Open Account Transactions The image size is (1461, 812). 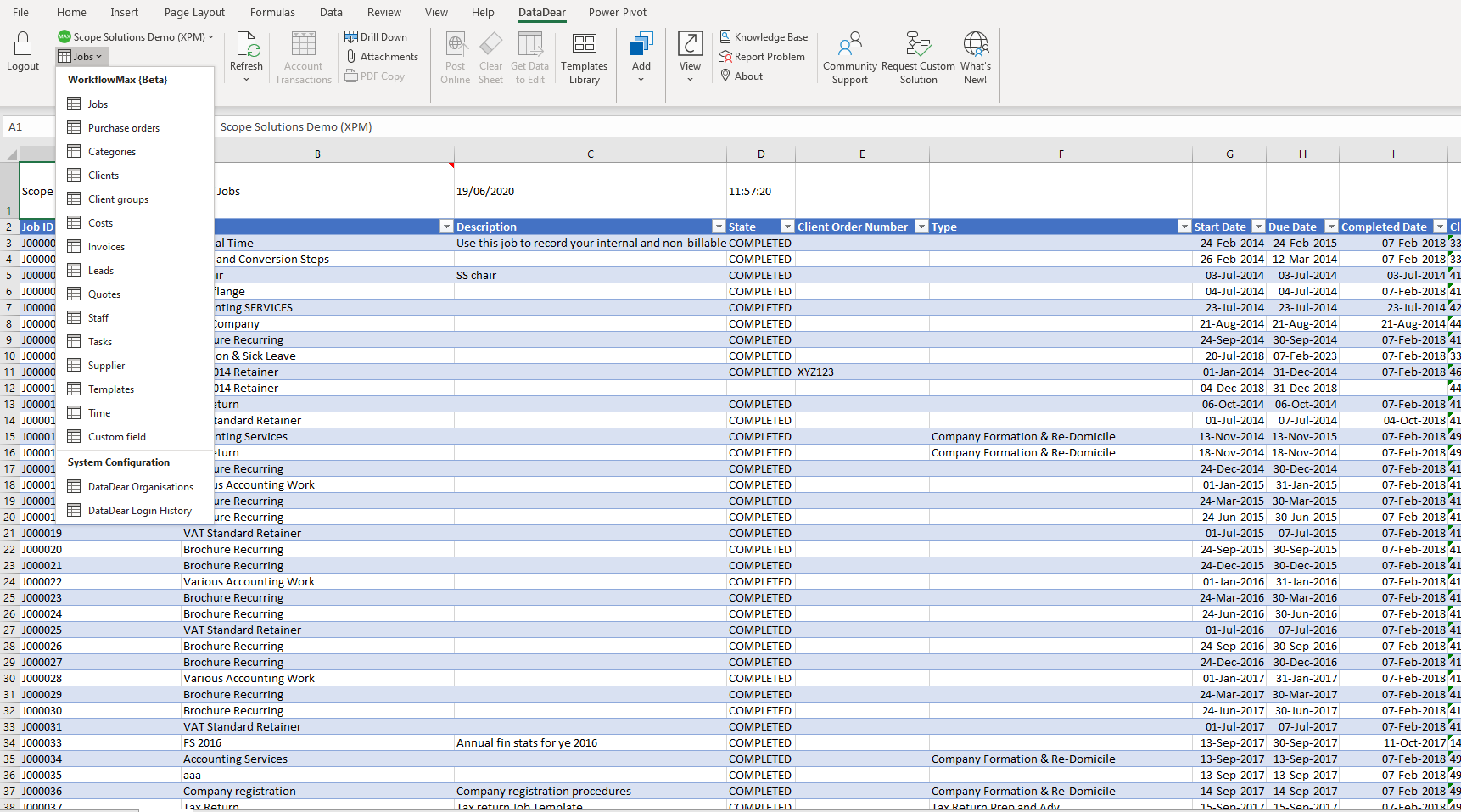[x=303, y=58]
